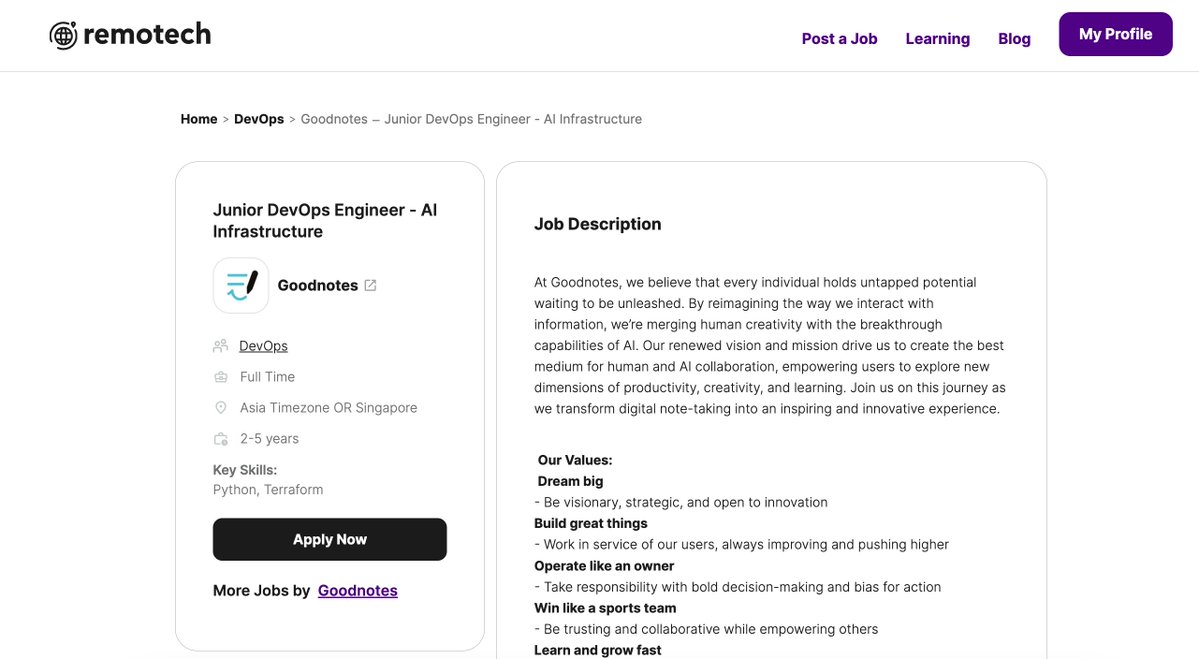
Task: Click the 'Dream big' heading
Action: click(x=570, y=482)
